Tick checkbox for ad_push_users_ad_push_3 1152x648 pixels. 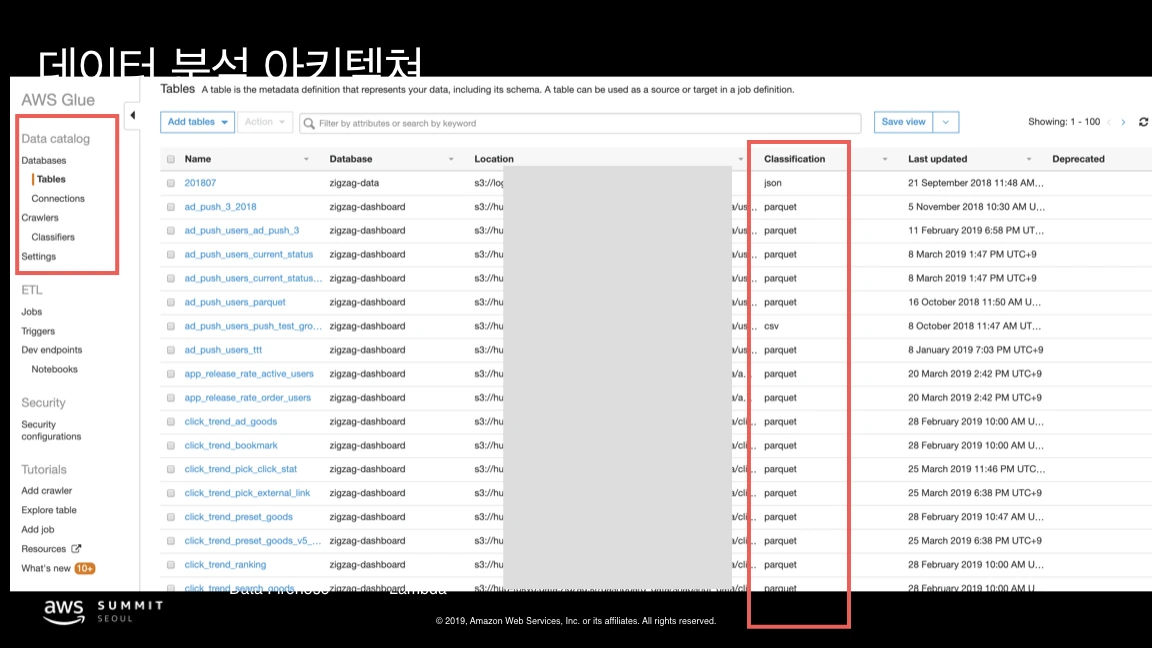tap(170, 231)
